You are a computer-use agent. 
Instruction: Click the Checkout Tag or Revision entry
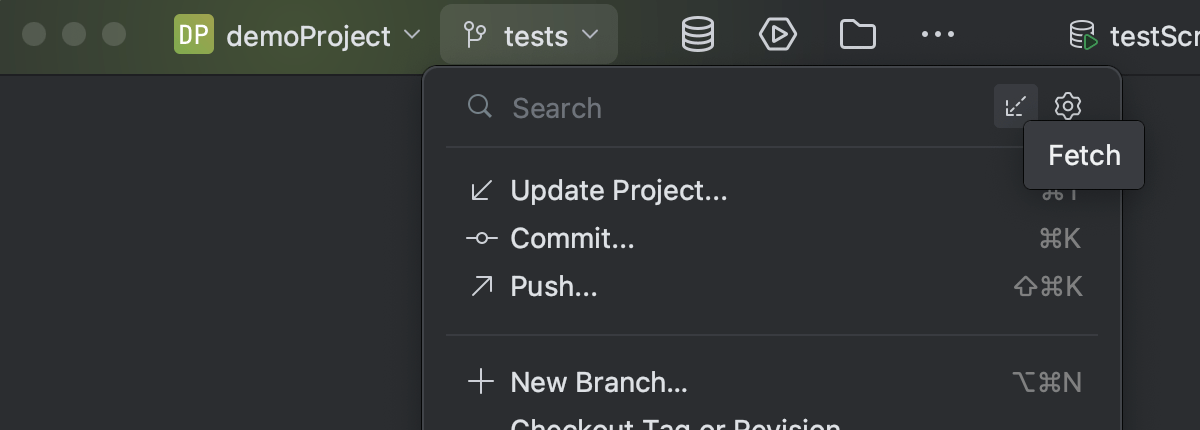point(675,424)
